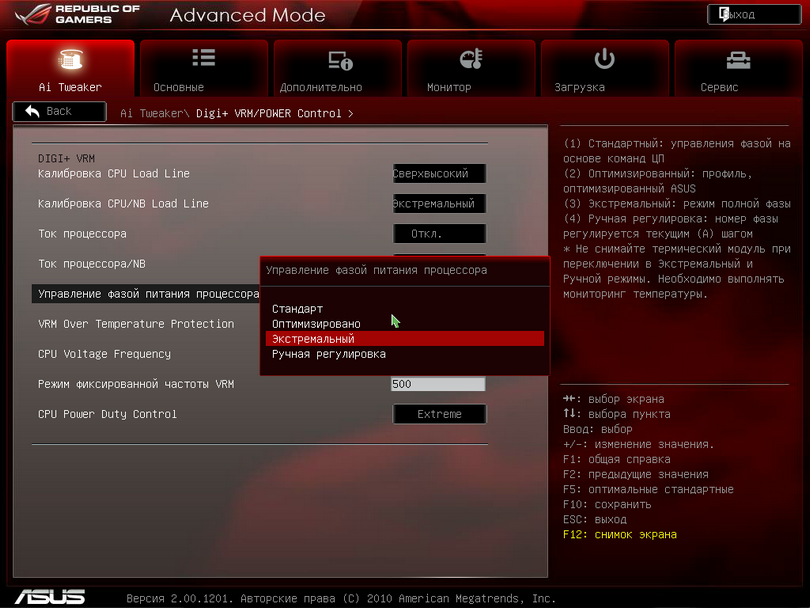The image size is (810, 608).
Task: Open the Монитор gauge icon
Action: click(x=470, y=60)
